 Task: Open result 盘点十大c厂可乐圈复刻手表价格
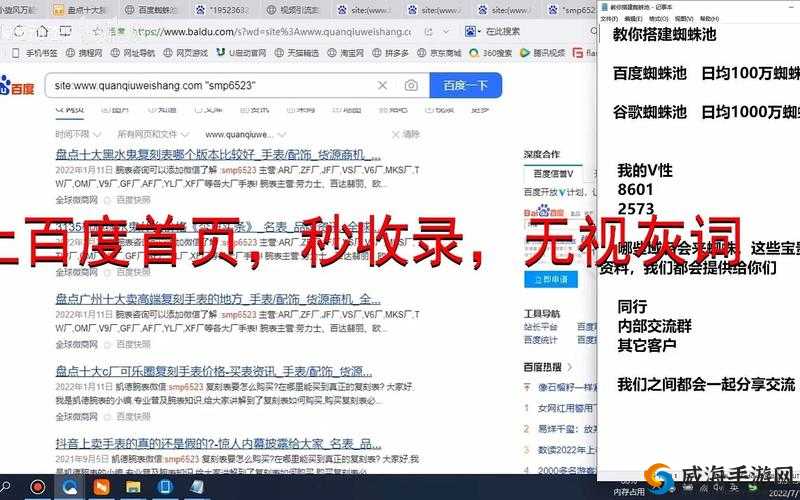coord(214,371)
